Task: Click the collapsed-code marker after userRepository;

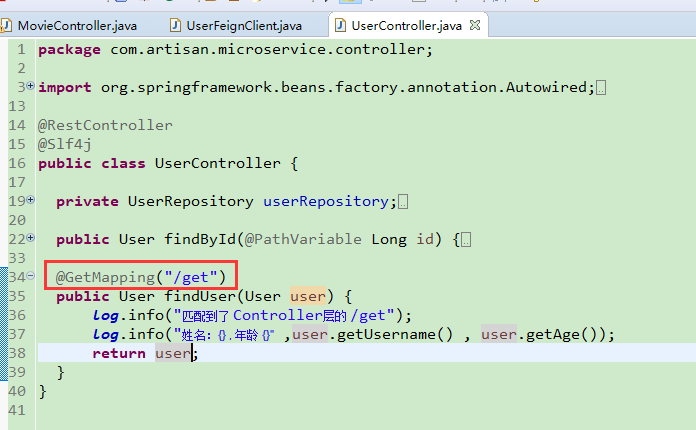Action: [403, 202]
